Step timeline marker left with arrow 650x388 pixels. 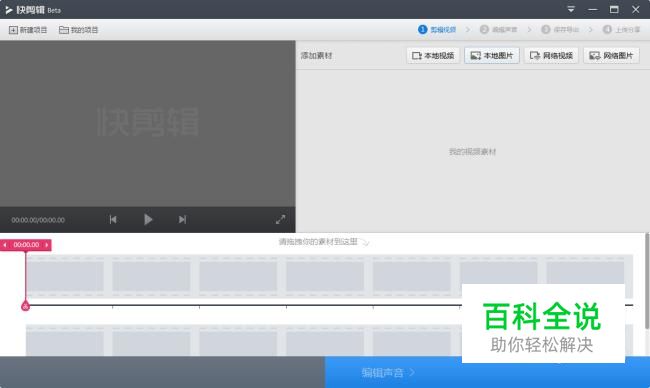pyautogui.click(x=5, y=245)
